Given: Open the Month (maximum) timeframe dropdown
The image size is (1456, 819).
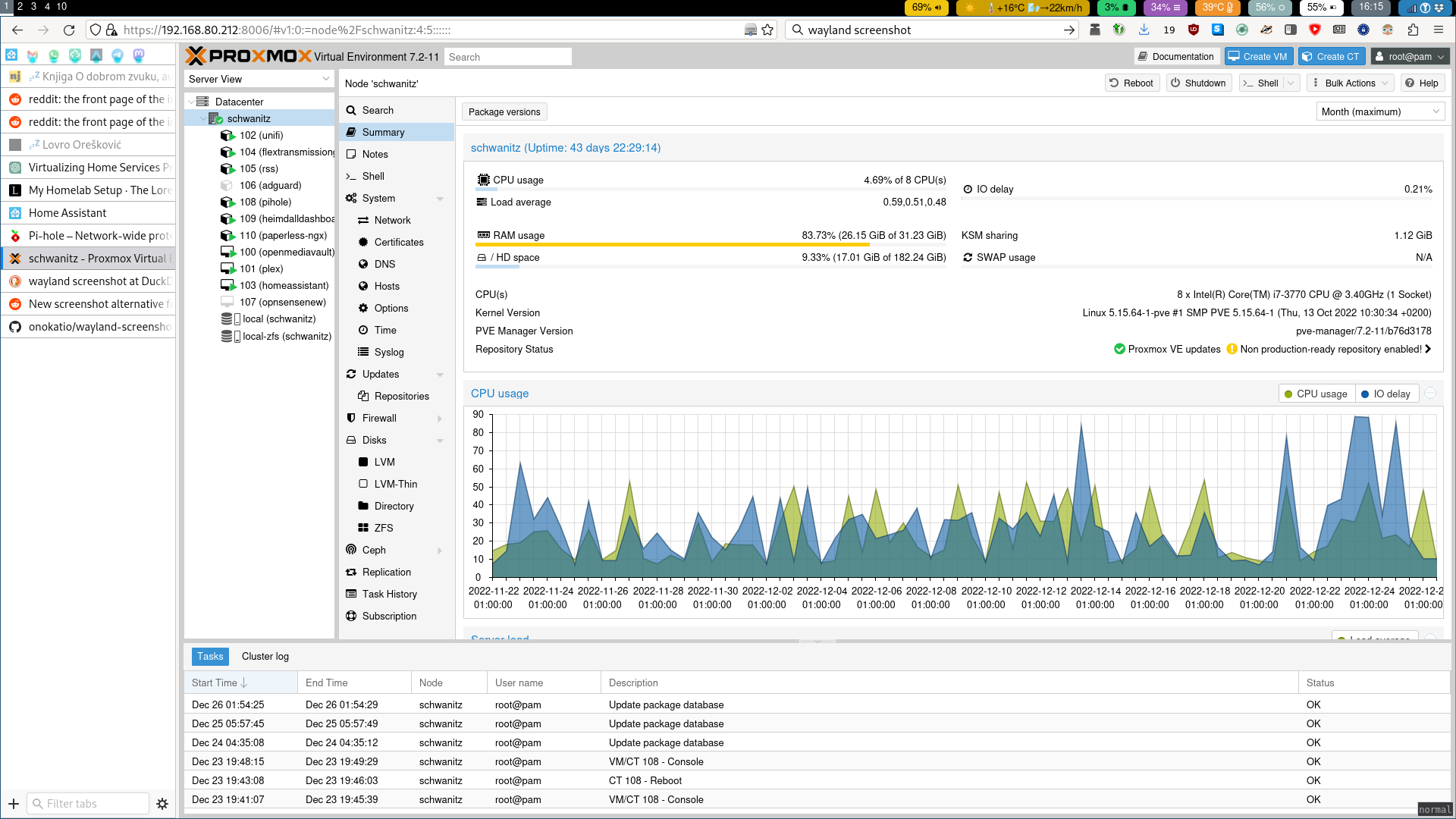Looking at the screenshot, I should [1379, 111].
